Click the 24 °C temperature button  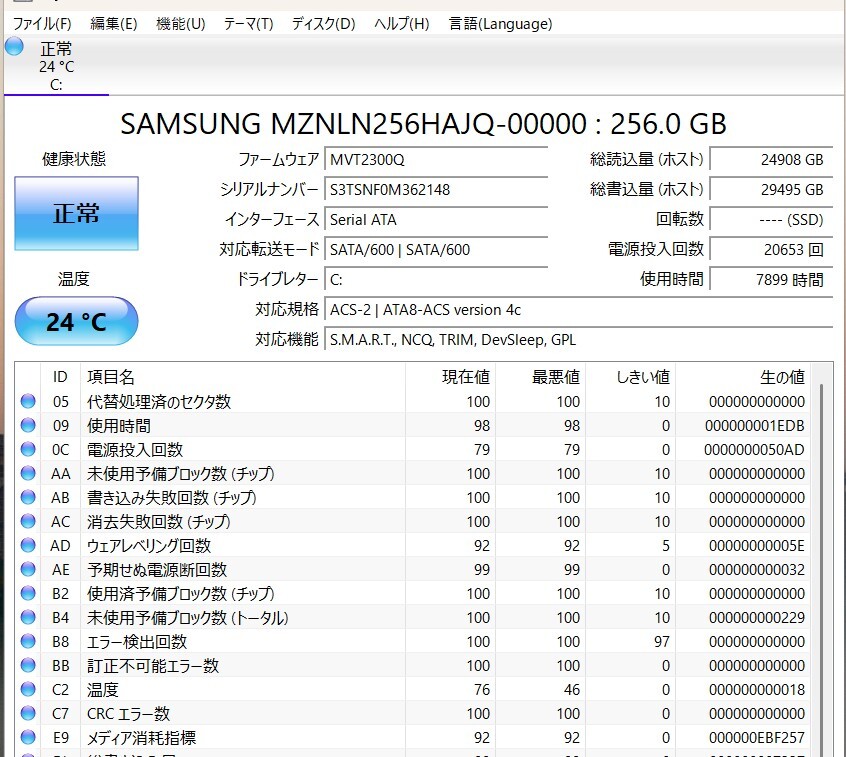pos(76,321)
